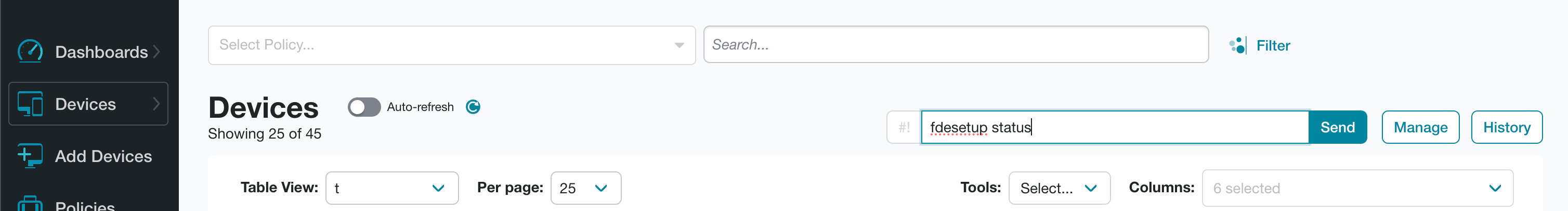
Task: Click the Add Devices plus-monitor icon
Action: (30, 156)
